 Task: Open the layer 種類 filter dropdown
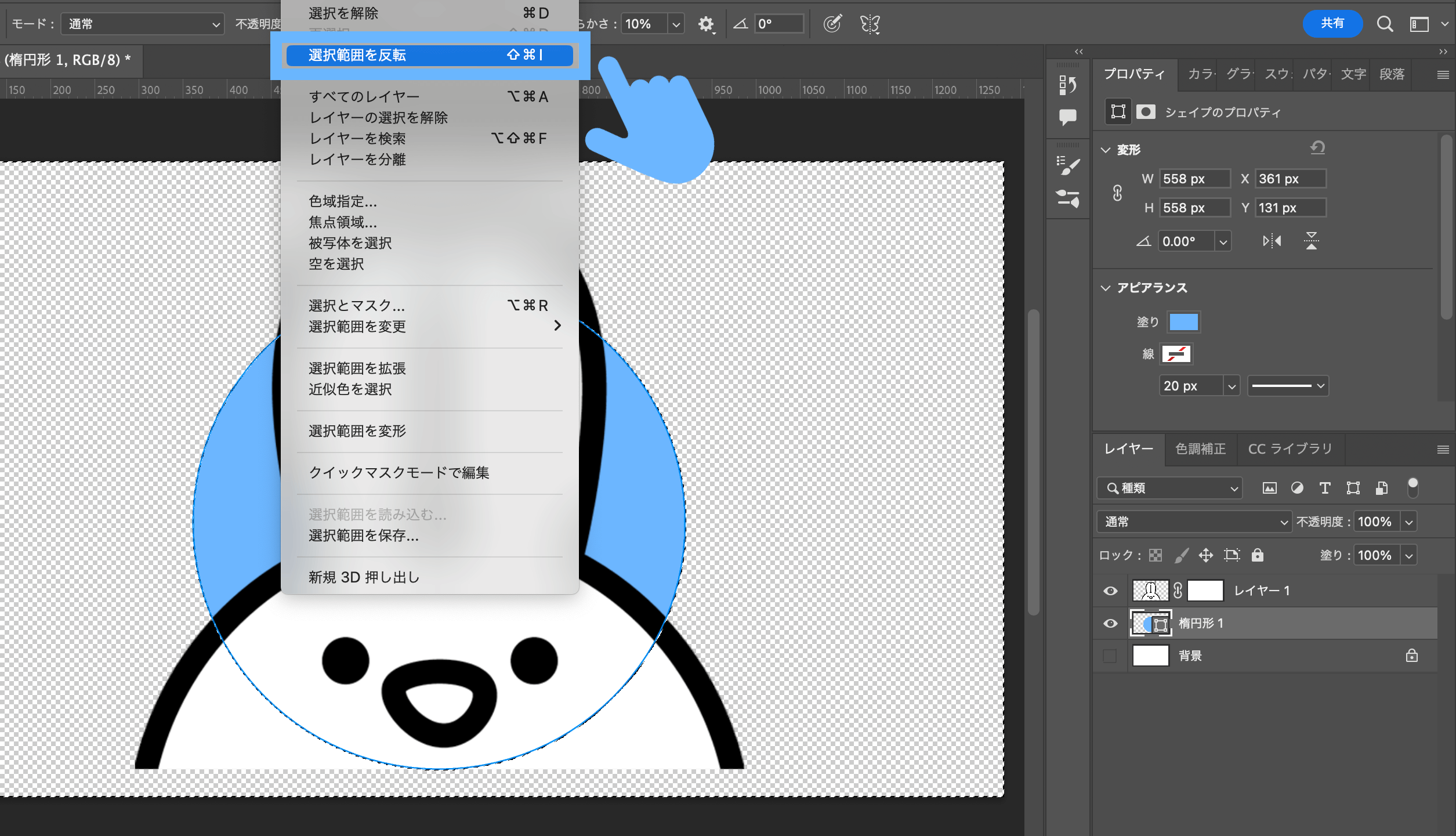point(1169,488)
